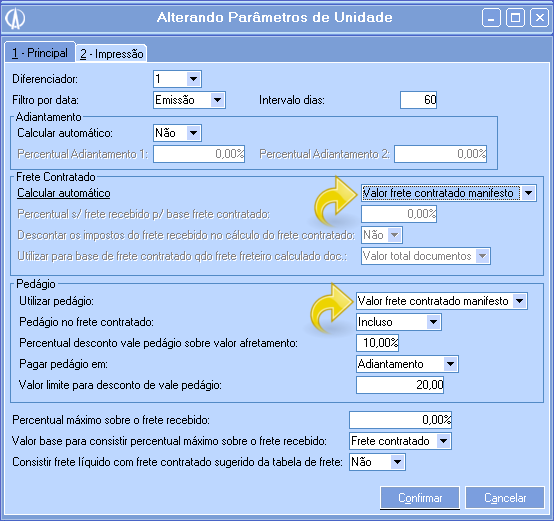Switch to the 2 - Impressão tab
The width and height of the screenshot is (554, 521).
pyautogui.click(x=111, y=54)
